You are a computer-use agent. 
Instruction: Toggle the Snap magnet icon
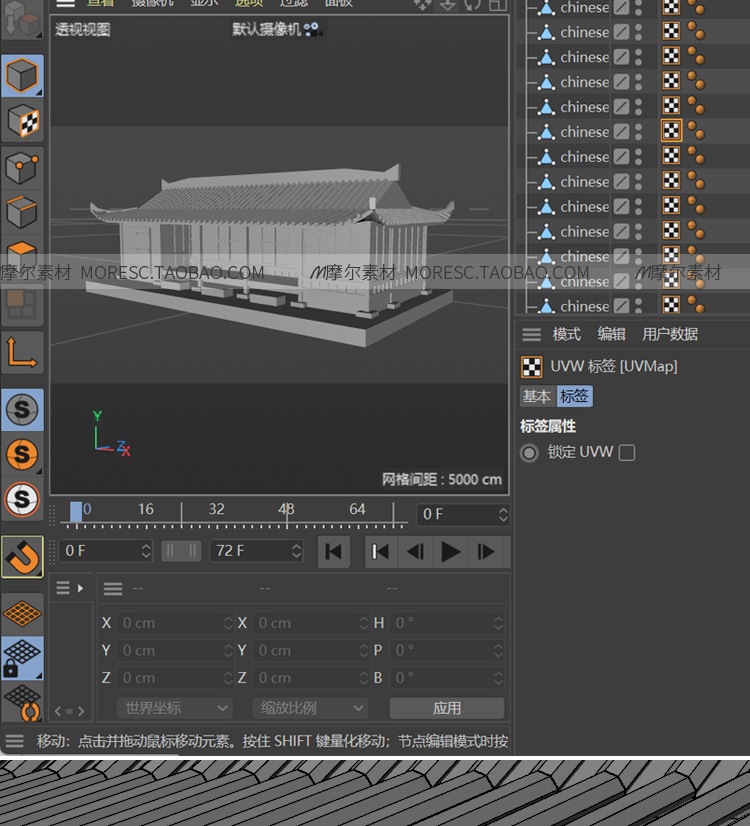point(22,557)
